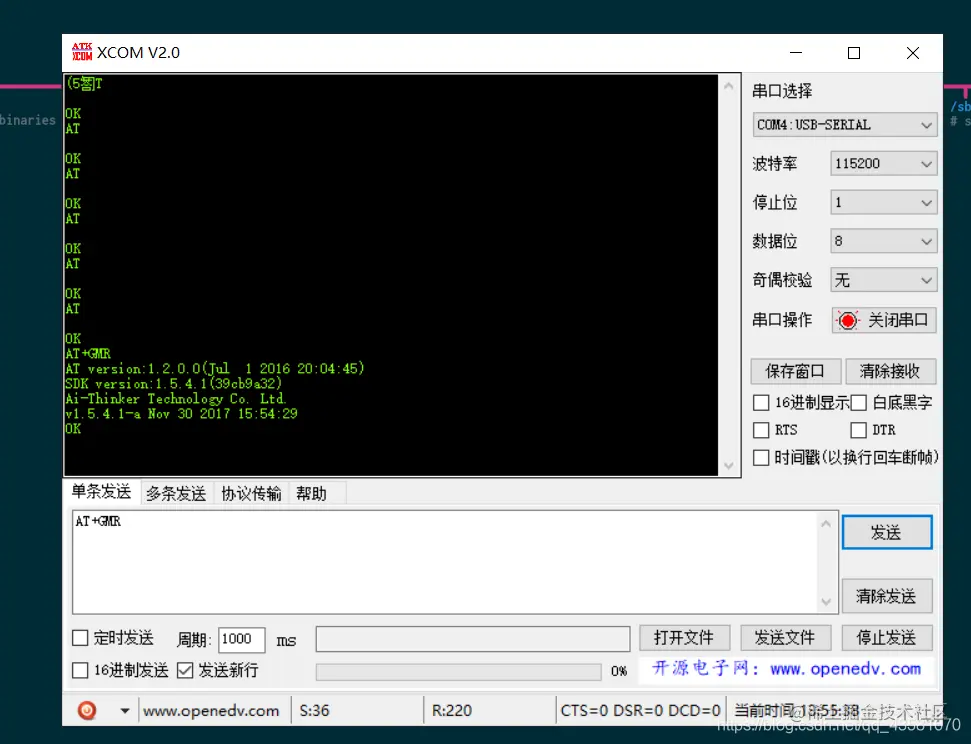Viewport: 971px width, 744px height.
Task: Click the XCOM app icon in title bar
Action: [82, 52]
